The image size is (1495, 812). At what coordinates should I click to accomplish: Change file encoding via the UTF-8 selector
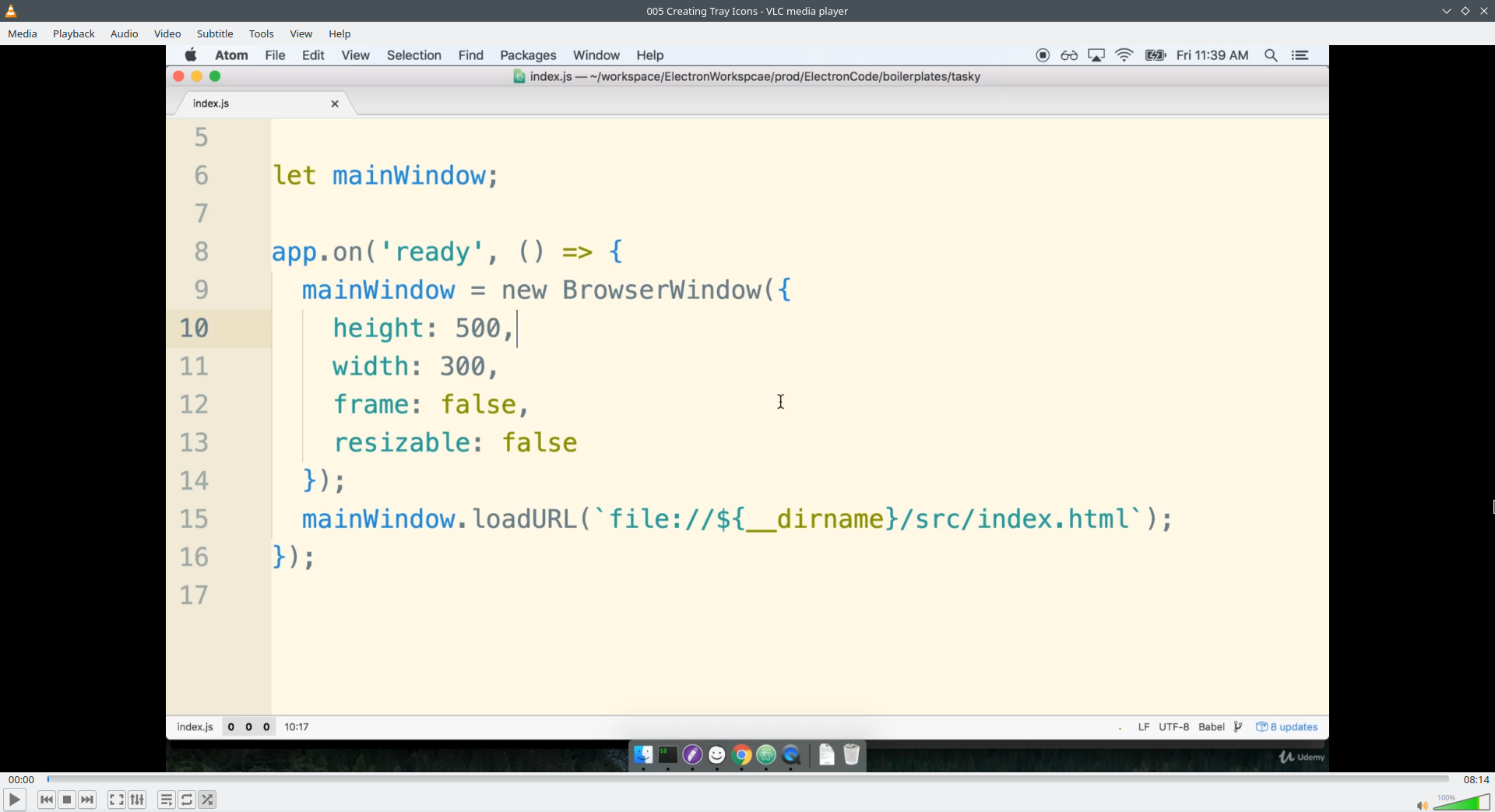1174,726
